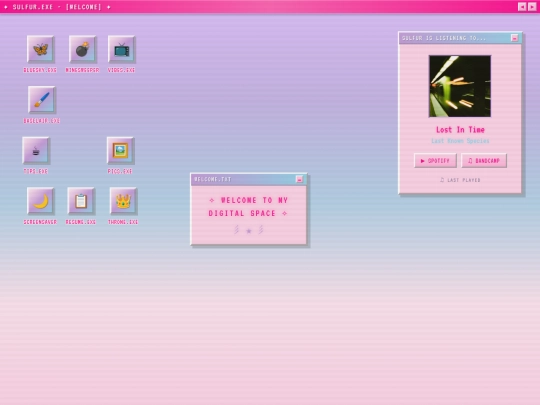Click the welcome to my digital space text
Image resolution: width=540 pixels, height=405 pixels.
(x=248, y=207)
